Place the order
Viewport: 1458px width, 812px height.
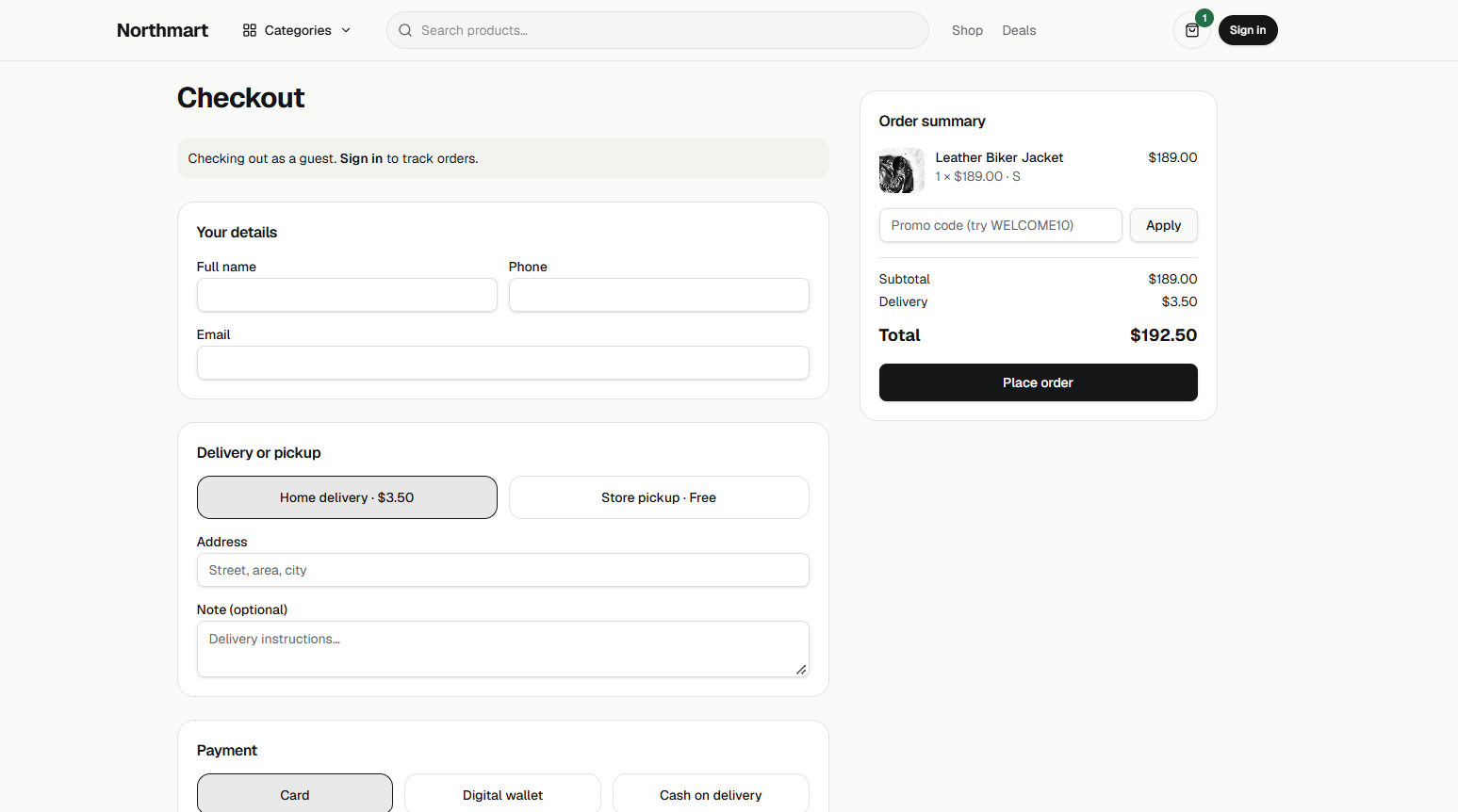click(x=1038, y=382)
